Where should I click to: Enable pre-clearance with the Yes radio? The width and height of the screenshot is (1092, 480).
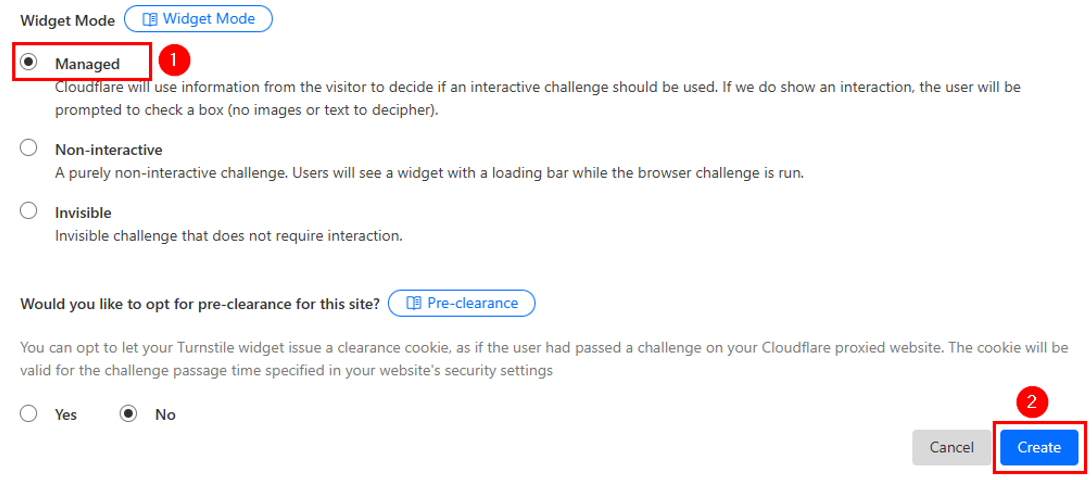(29, 414)
